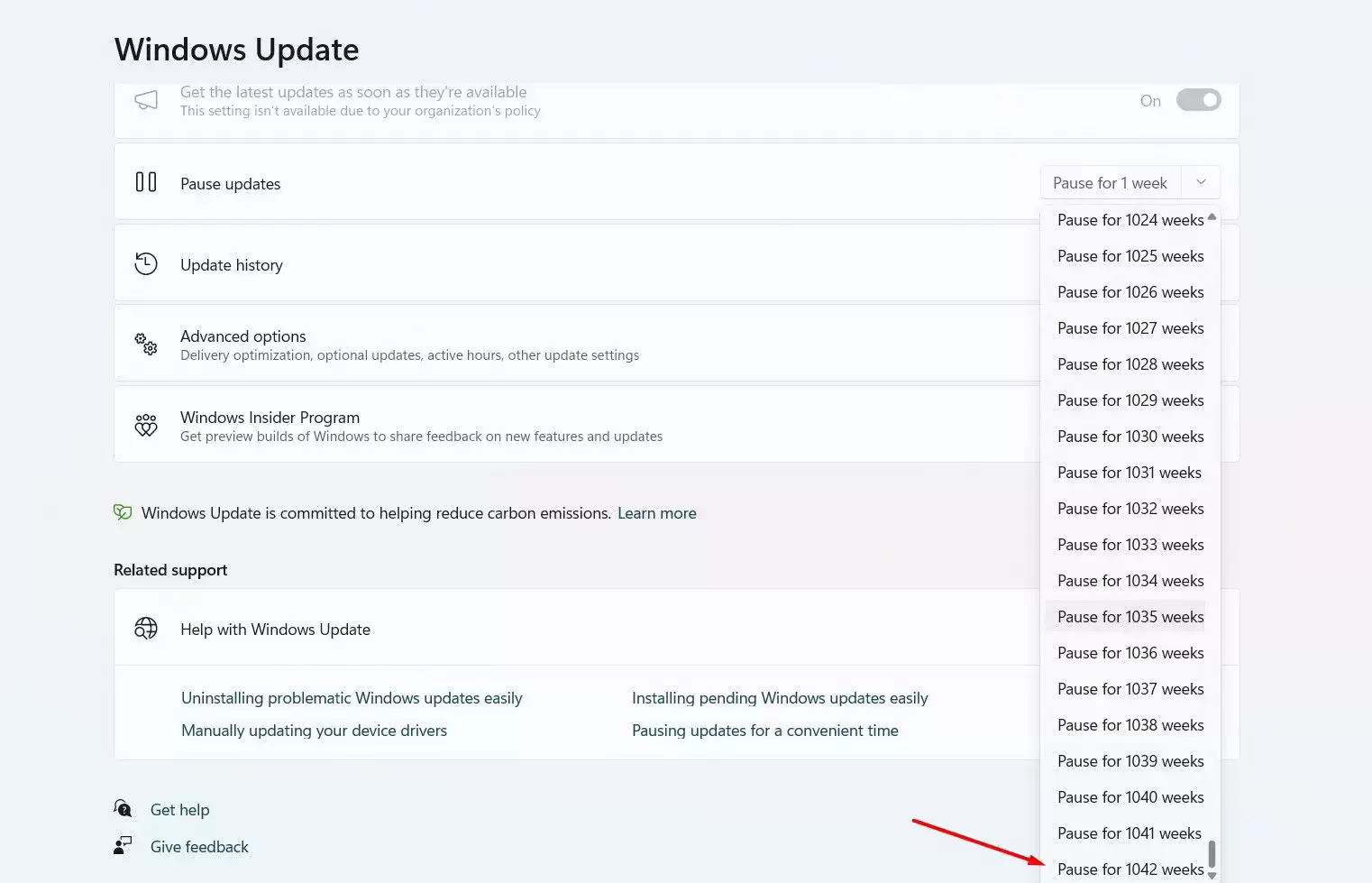
Task: Click the Related support heading
Action: (170, 570)
